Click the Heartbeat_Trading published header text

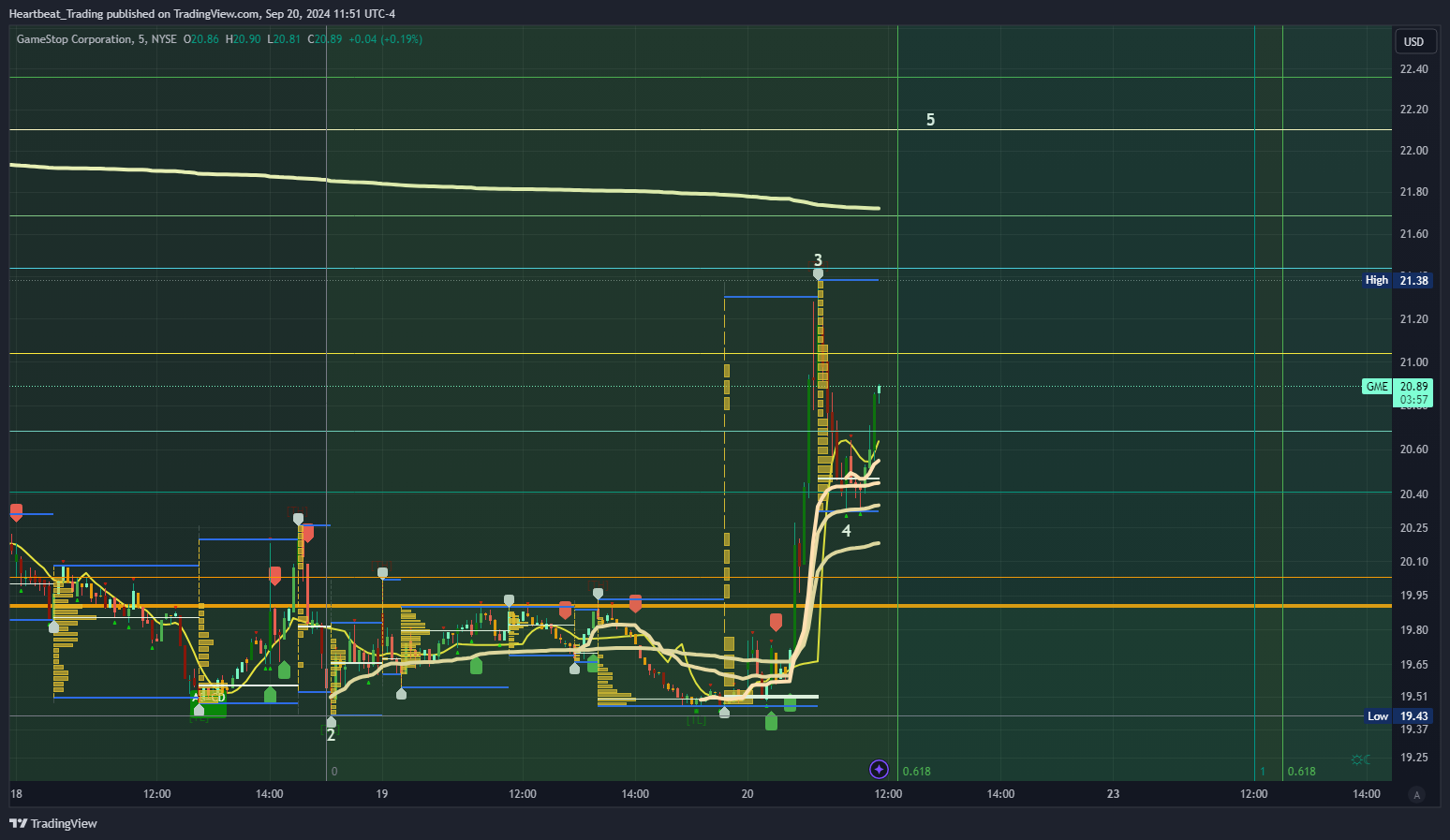201,13
